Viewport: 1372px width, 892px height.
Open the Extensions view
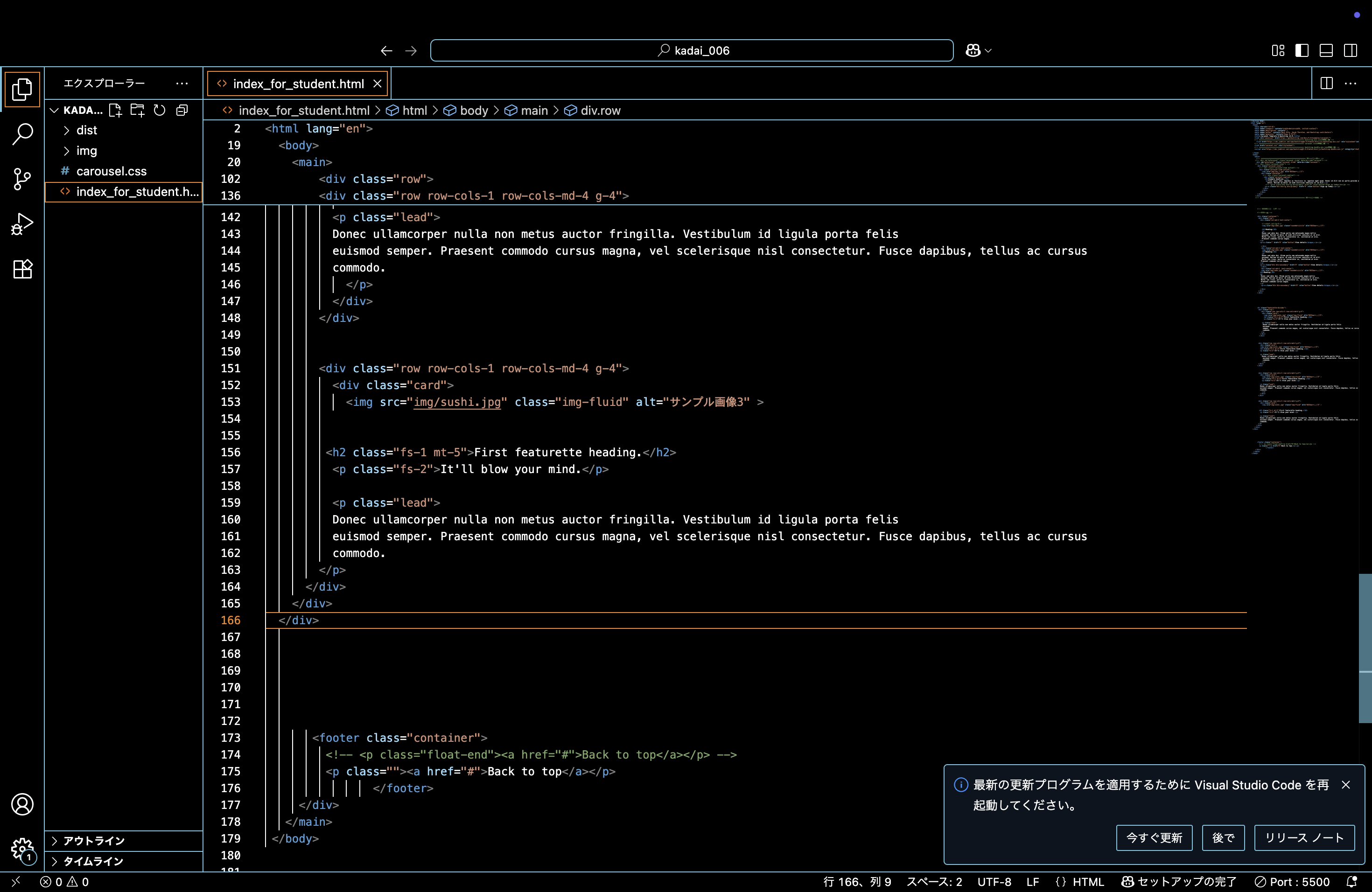click(x=22, y=269)
